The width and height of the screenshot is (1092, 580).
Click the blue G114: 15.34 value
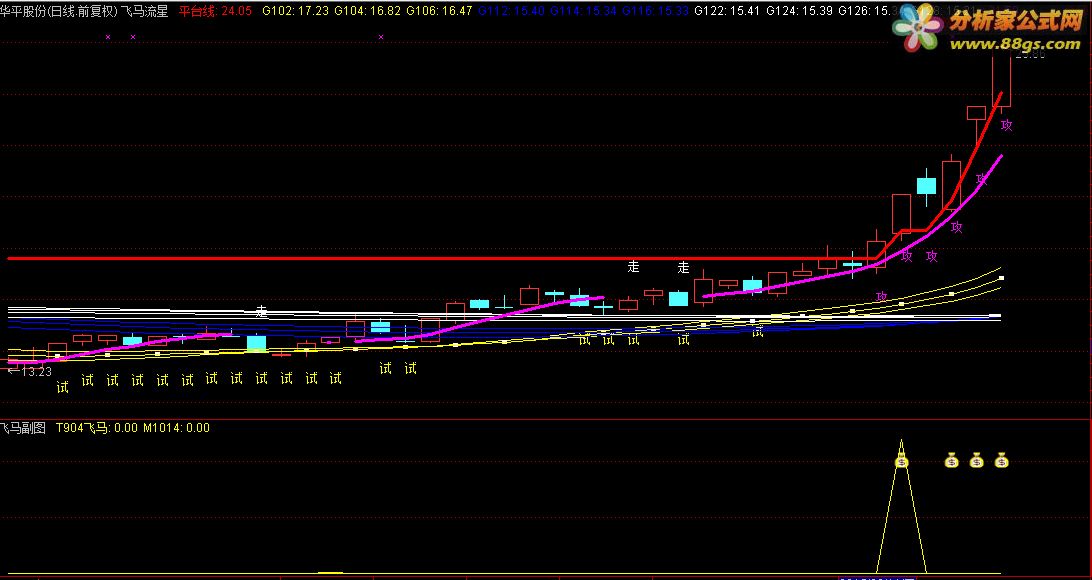(584, 11)
